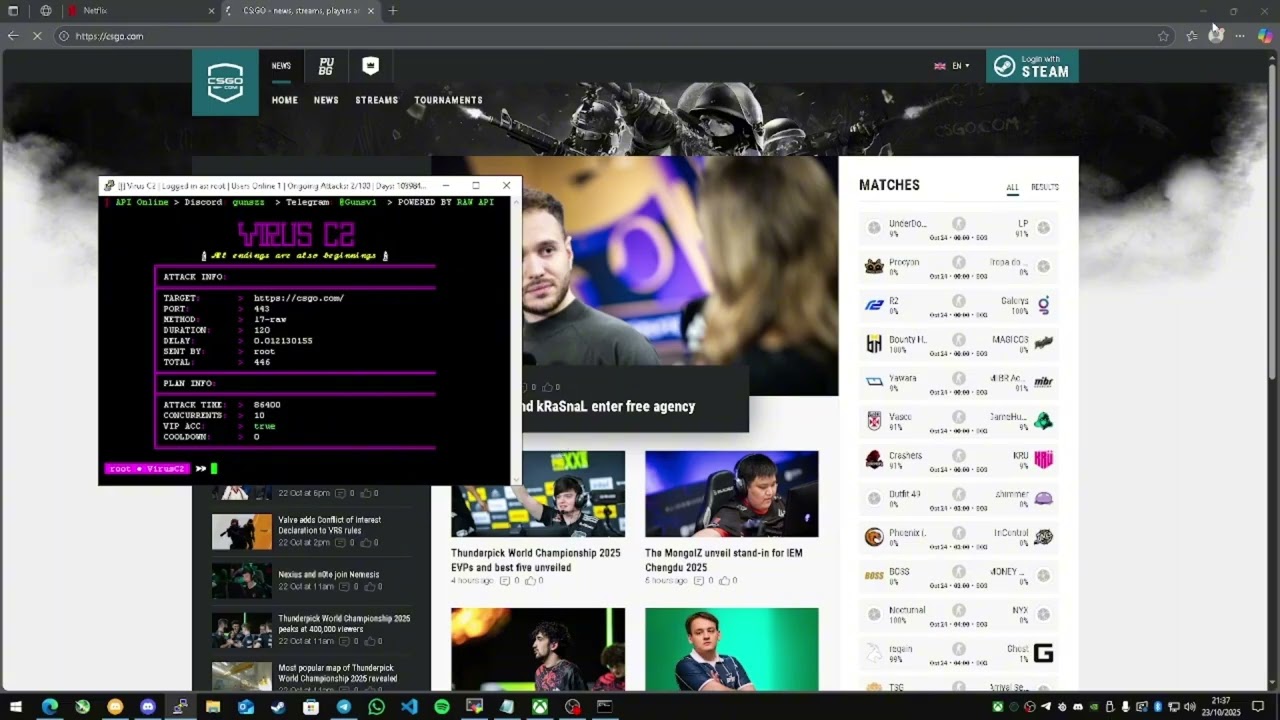
Task: Click the Bounty H. team logo
Action: (x=874, y=344)
